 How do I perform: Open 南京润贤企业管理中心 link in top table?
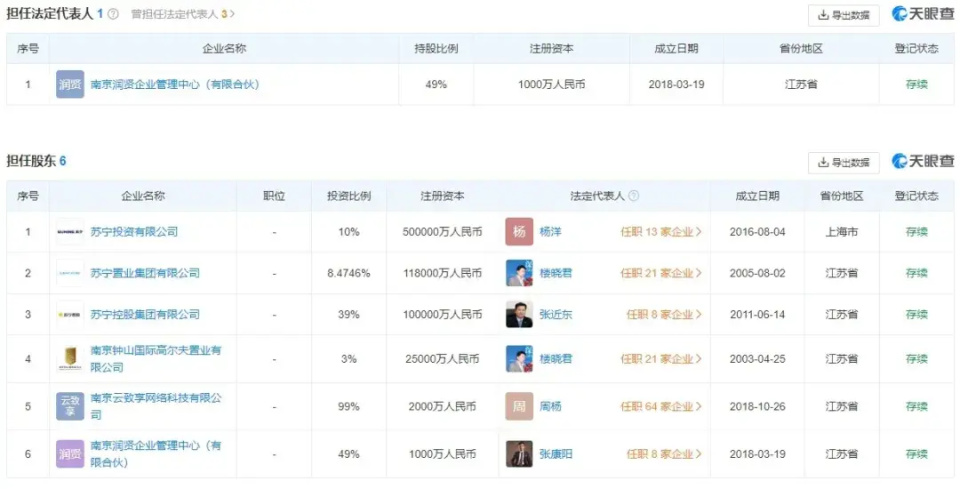pyautogui.click(x=175, y=84)
